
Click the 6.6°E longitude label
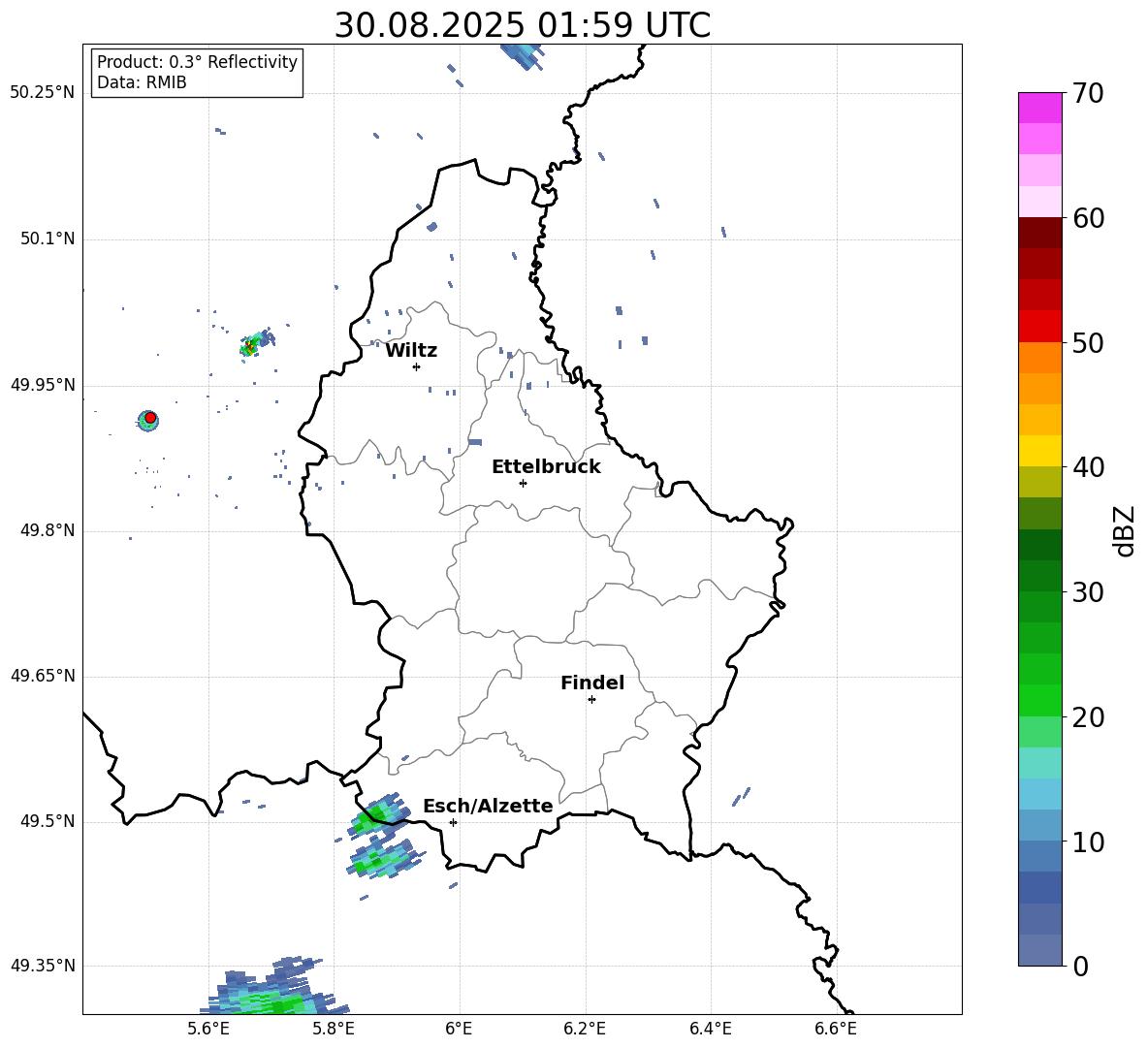coord(836,1029)
